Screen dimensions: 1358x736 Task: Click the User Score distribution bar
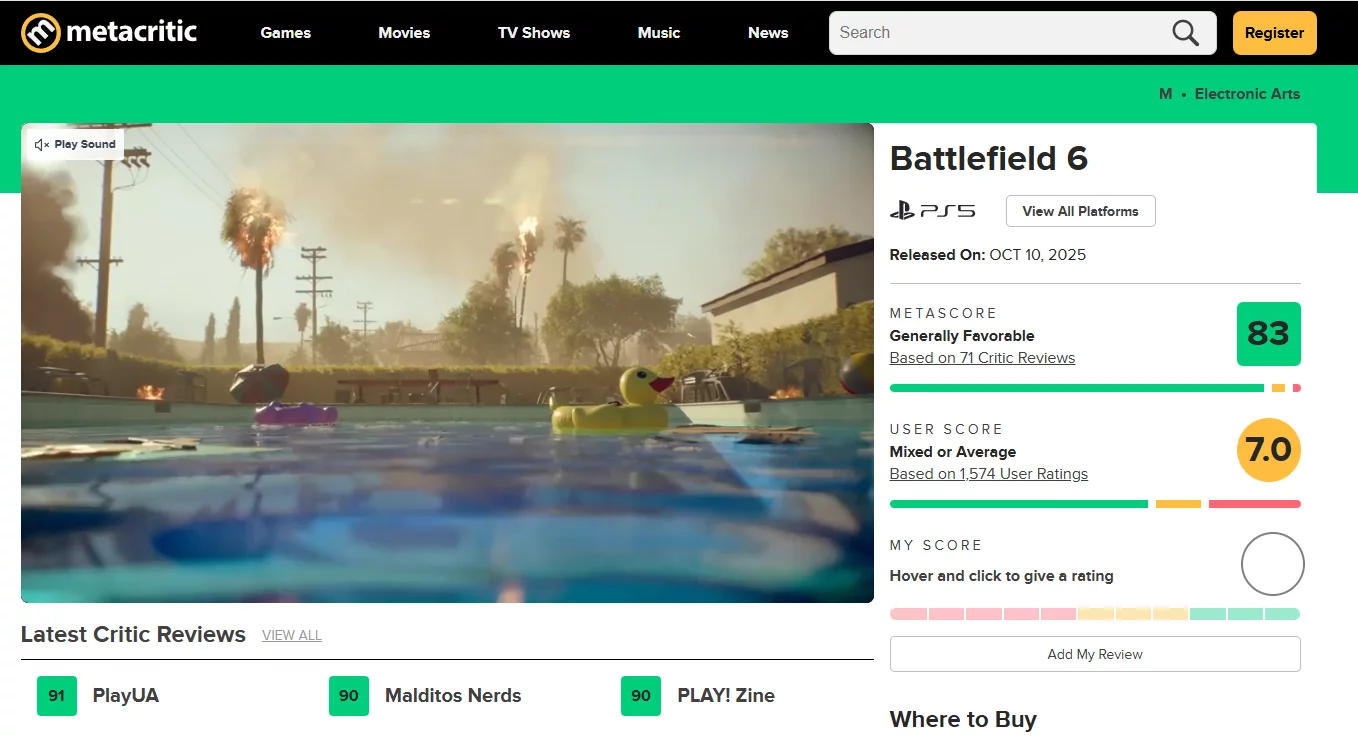[1095, 504]
